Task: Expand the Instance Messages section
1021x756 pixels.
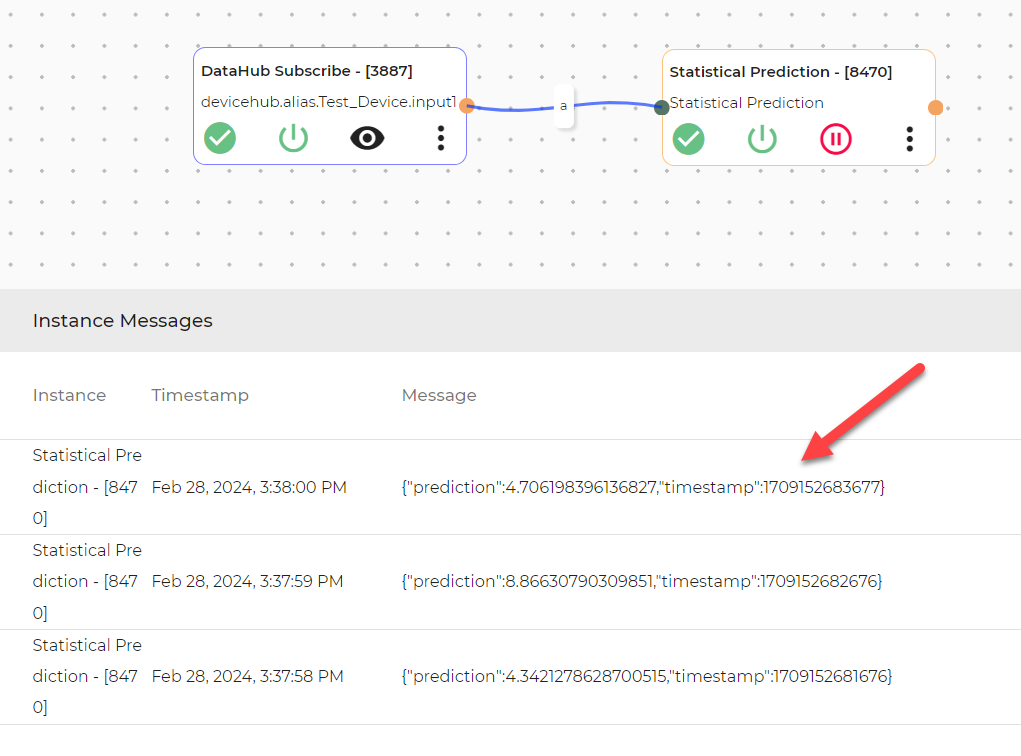Action: point(122,320)
